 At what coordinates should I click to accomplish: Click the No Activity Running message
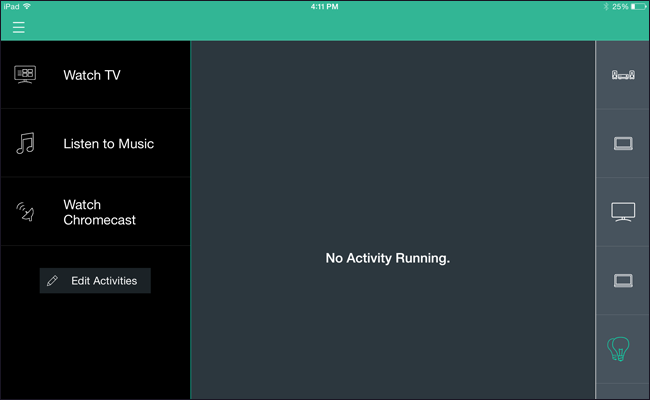pos(388,258)
